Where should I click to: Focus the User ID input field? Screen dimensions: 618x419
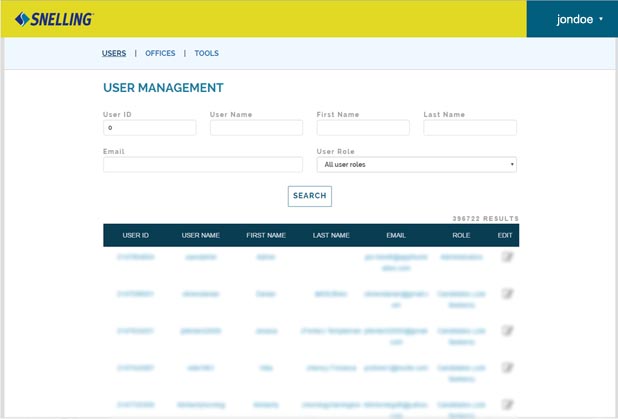point(149,128)
